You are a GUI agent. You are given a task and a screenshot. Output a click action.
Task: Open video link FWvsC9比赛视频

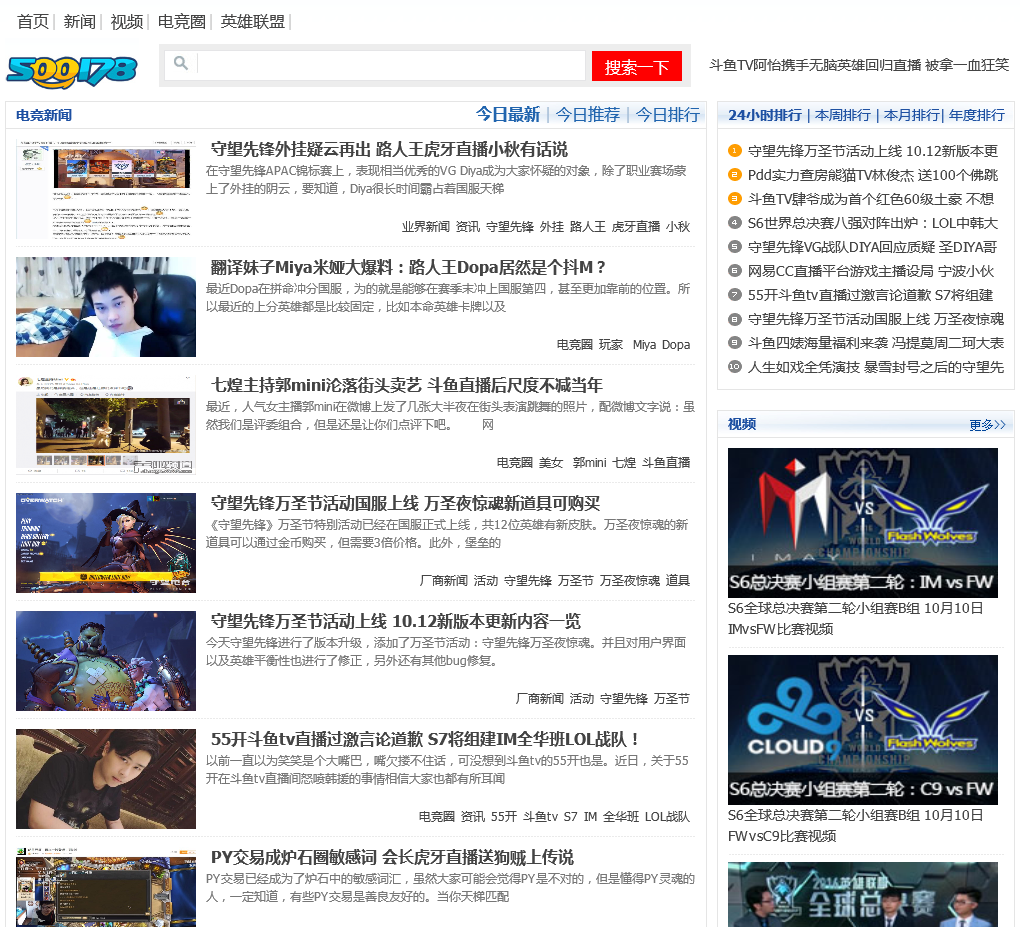(x=855, y=826)
